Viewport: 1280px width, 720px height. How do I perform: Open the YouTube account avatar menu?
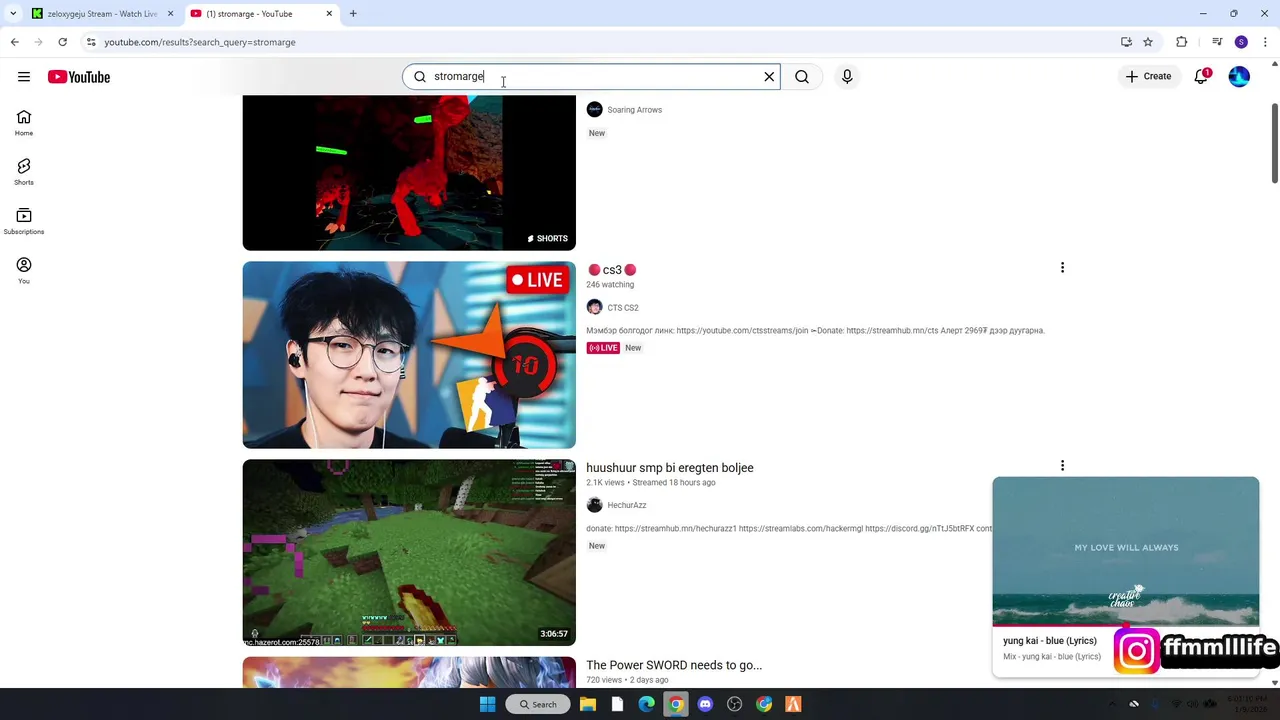point(1239,77)
